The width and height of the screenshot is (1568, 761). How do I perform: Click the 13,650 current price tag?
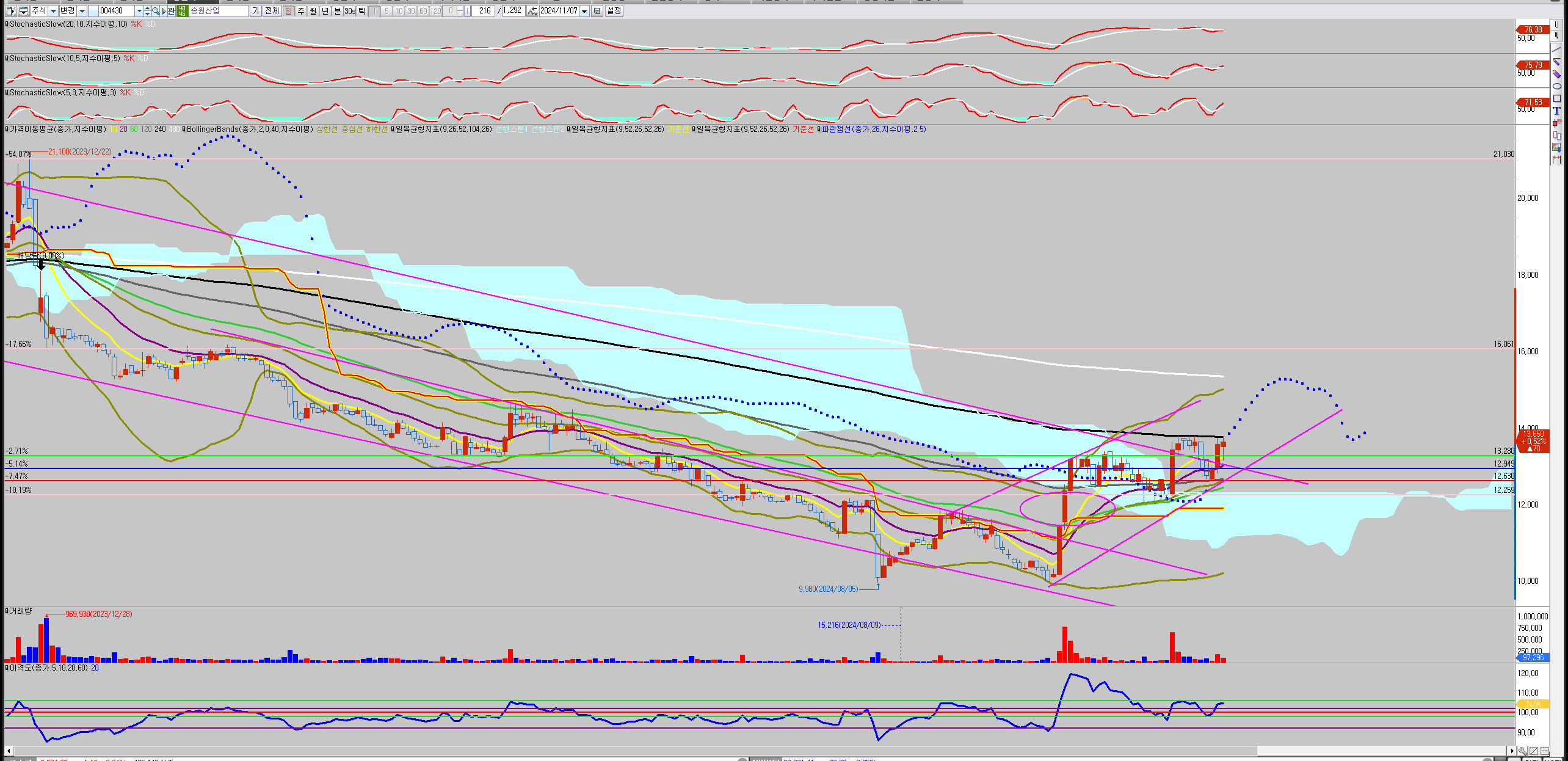click(x=1533, y=441)
